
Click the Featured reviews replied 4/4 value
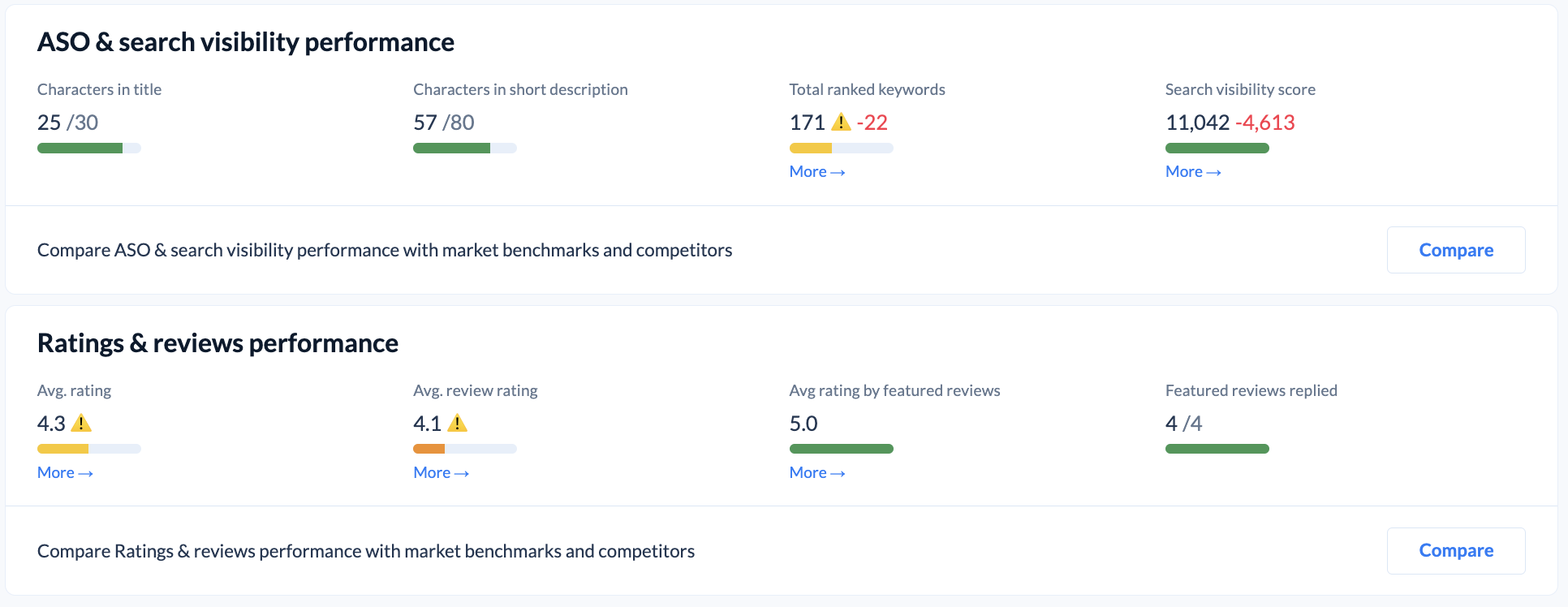[1184, 423]
